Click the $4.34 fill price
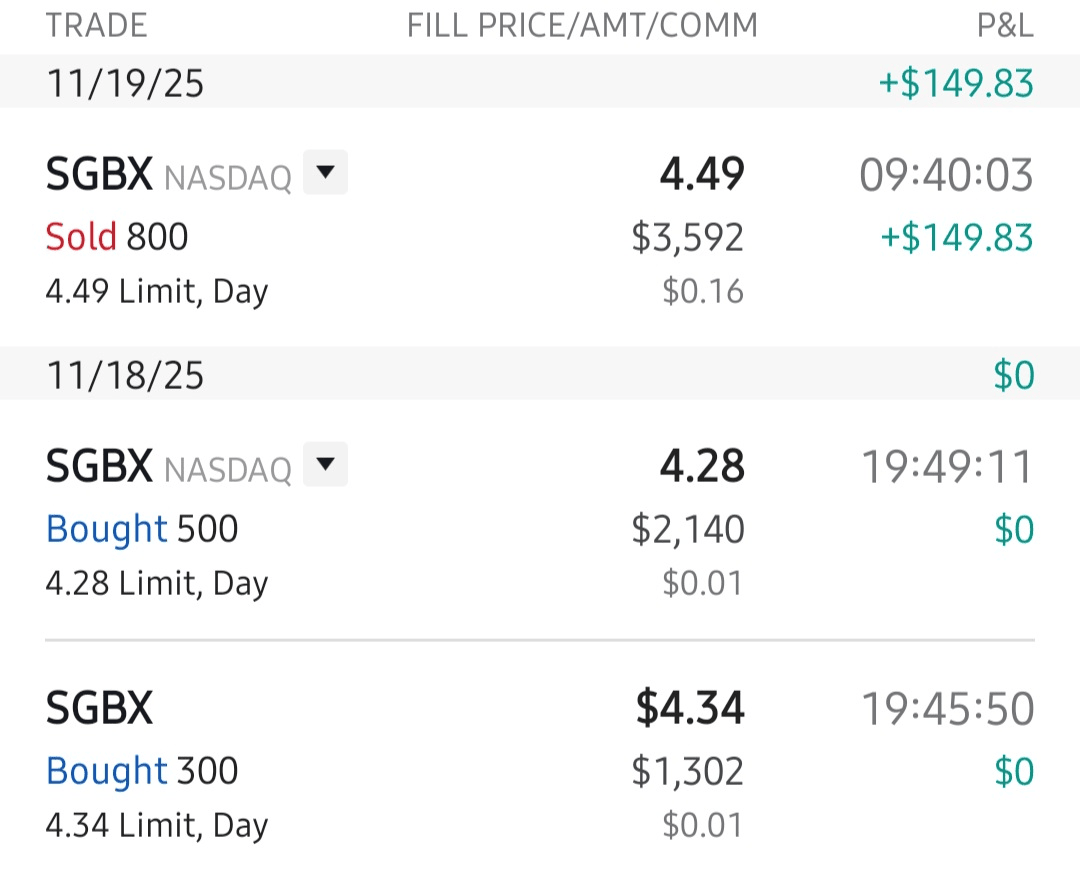Viewport: 1080px width, 875px height. pyautogui.click(x=690, y=709)
